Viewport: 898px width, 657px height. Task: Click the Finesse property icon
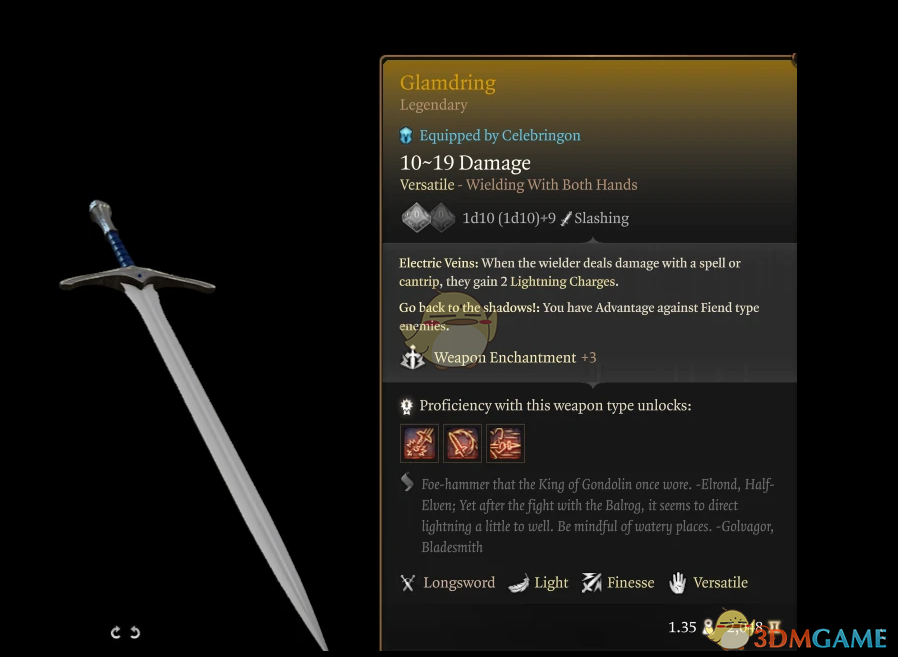pos(592,583)
